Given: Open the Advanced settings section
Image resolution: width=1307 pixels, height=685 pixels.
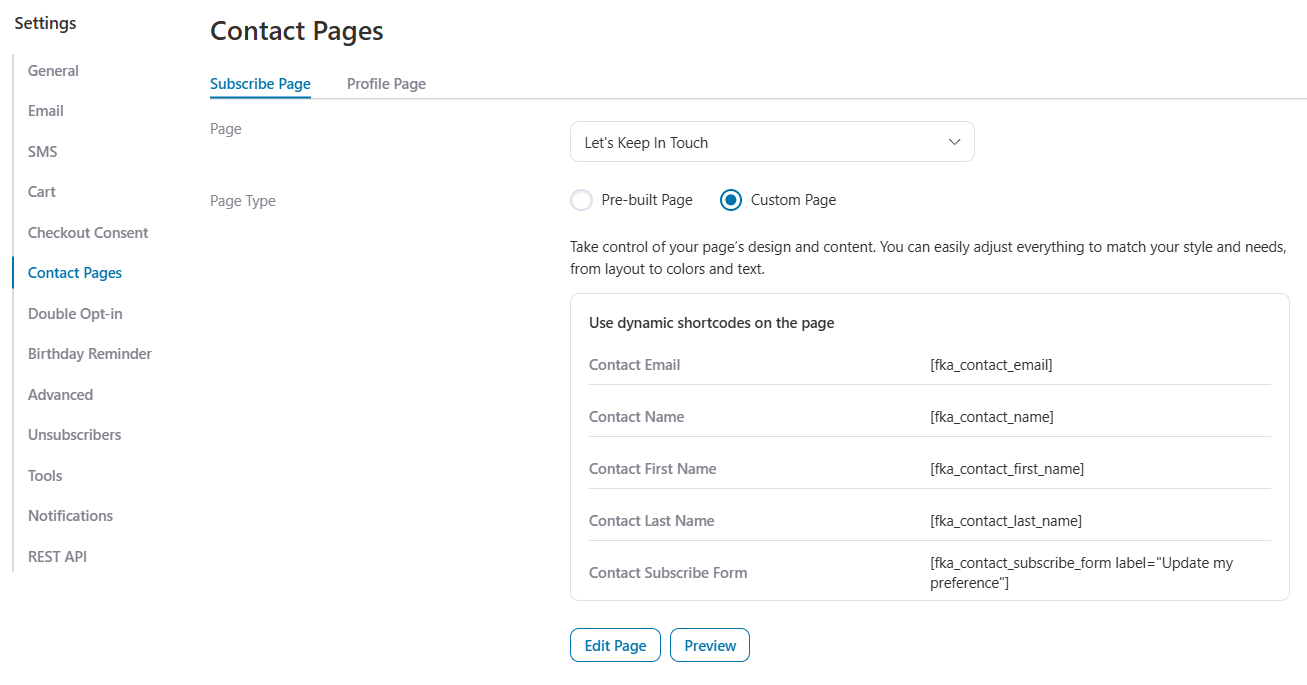Looking at the screenshot, I should [60, 394].
